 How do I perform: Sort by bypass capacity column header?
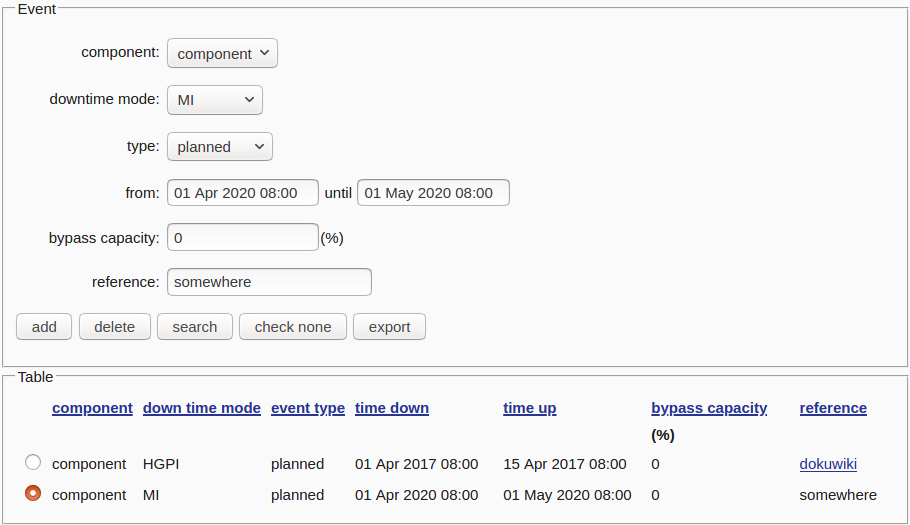pos(709,408)
